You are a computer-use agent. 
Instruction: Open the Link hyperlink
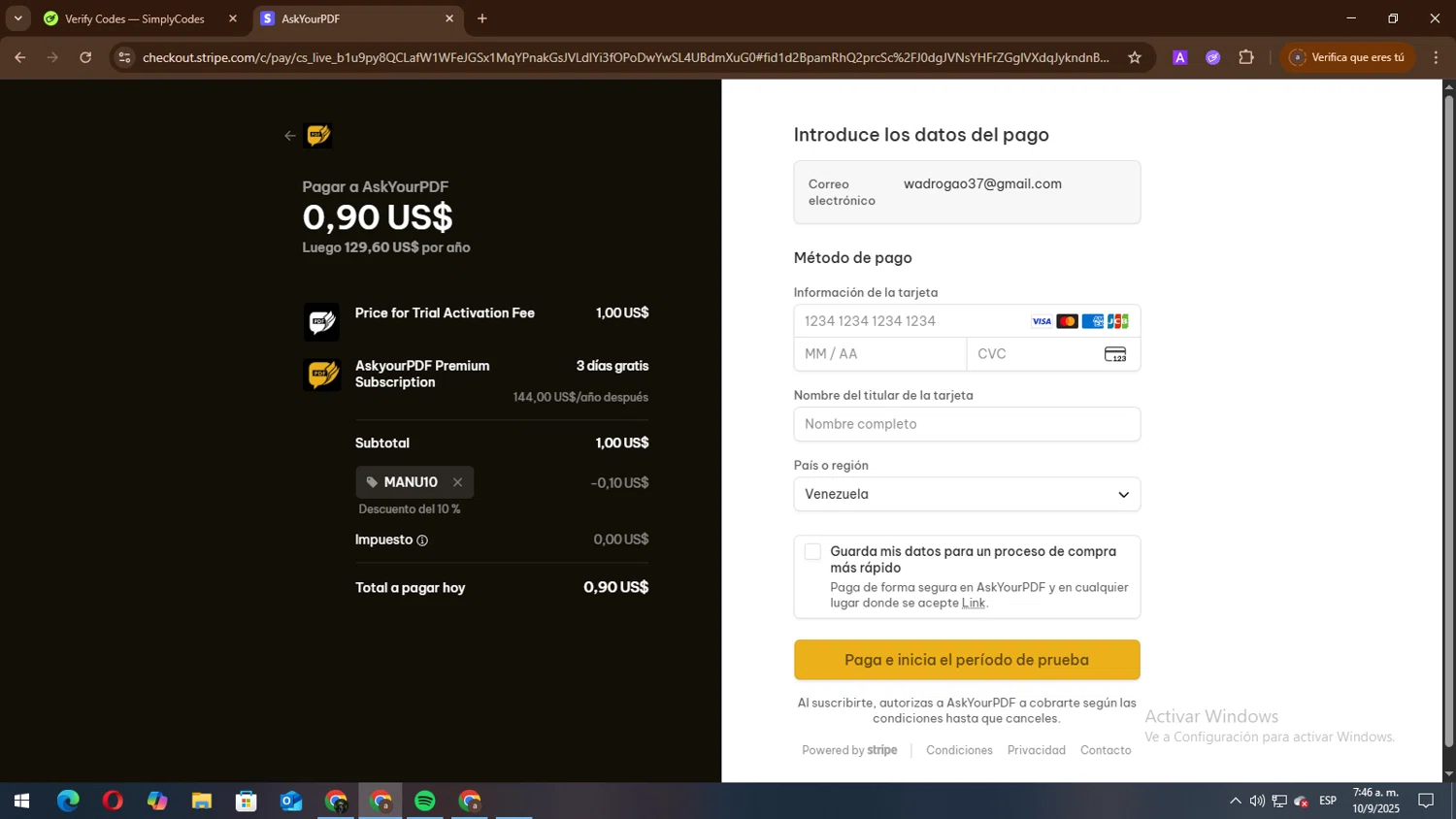click(x=973, y=603)
